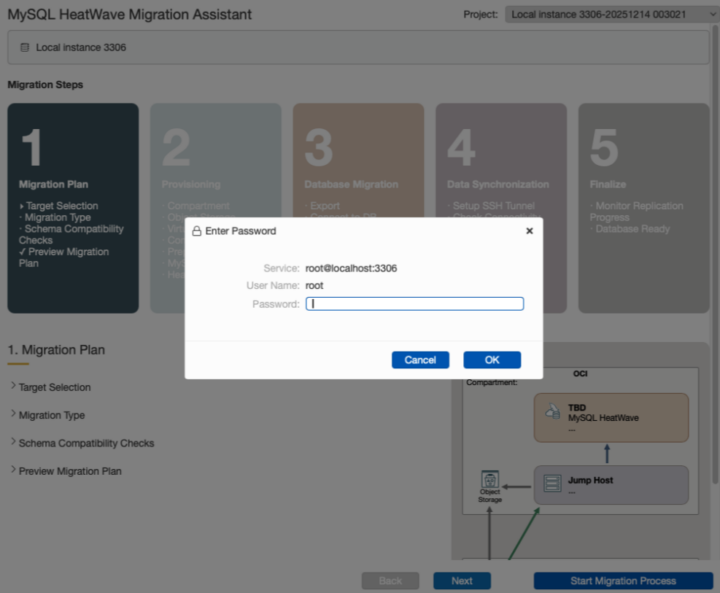The height and width of the screenshot is (593, 720).
Task: Expand the Target Selection section
Action: pos(54,387)
